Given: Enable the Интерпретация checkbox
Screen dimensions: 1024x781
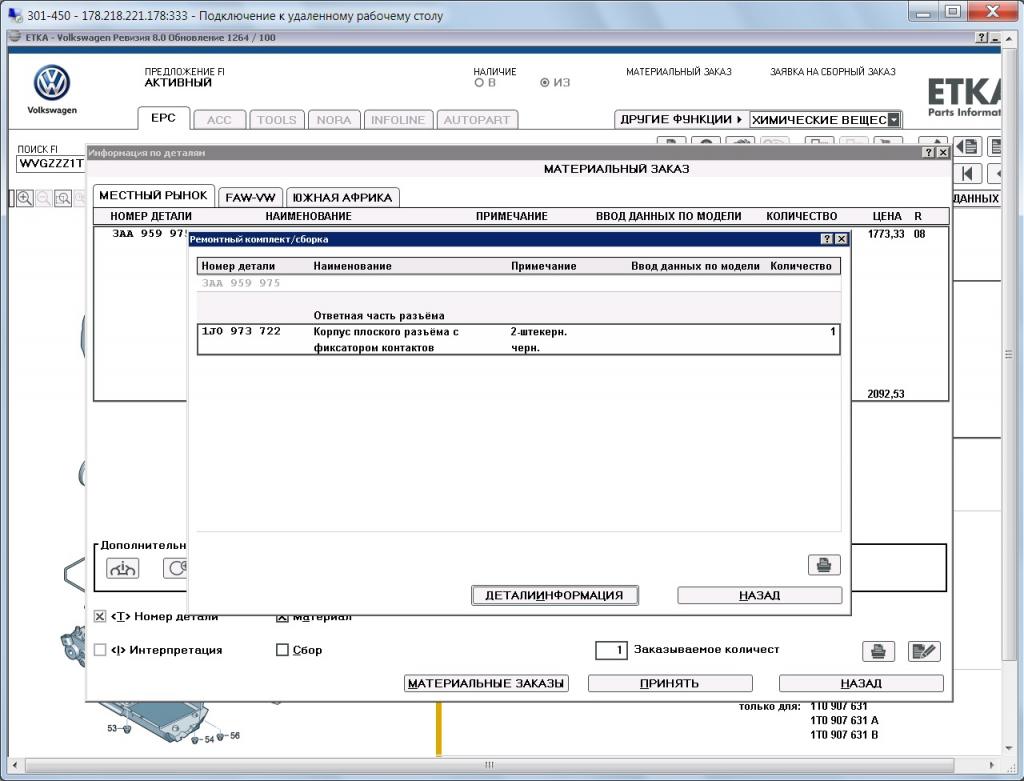Looking at the screenshot, I should (100, 650).
